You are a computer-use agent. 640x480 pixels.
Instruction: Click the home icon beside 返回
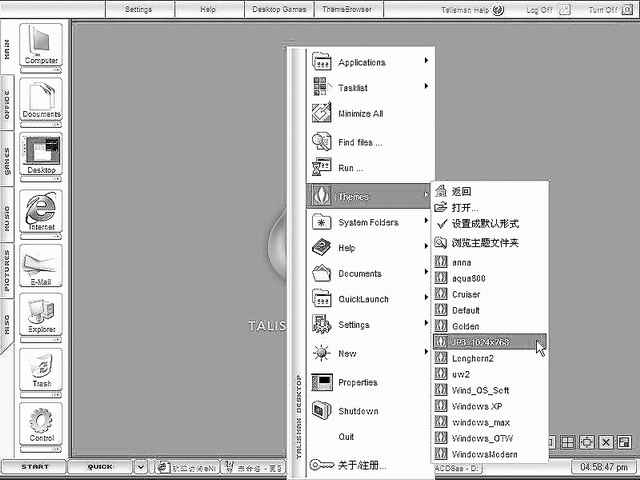[x=441, y=191]
